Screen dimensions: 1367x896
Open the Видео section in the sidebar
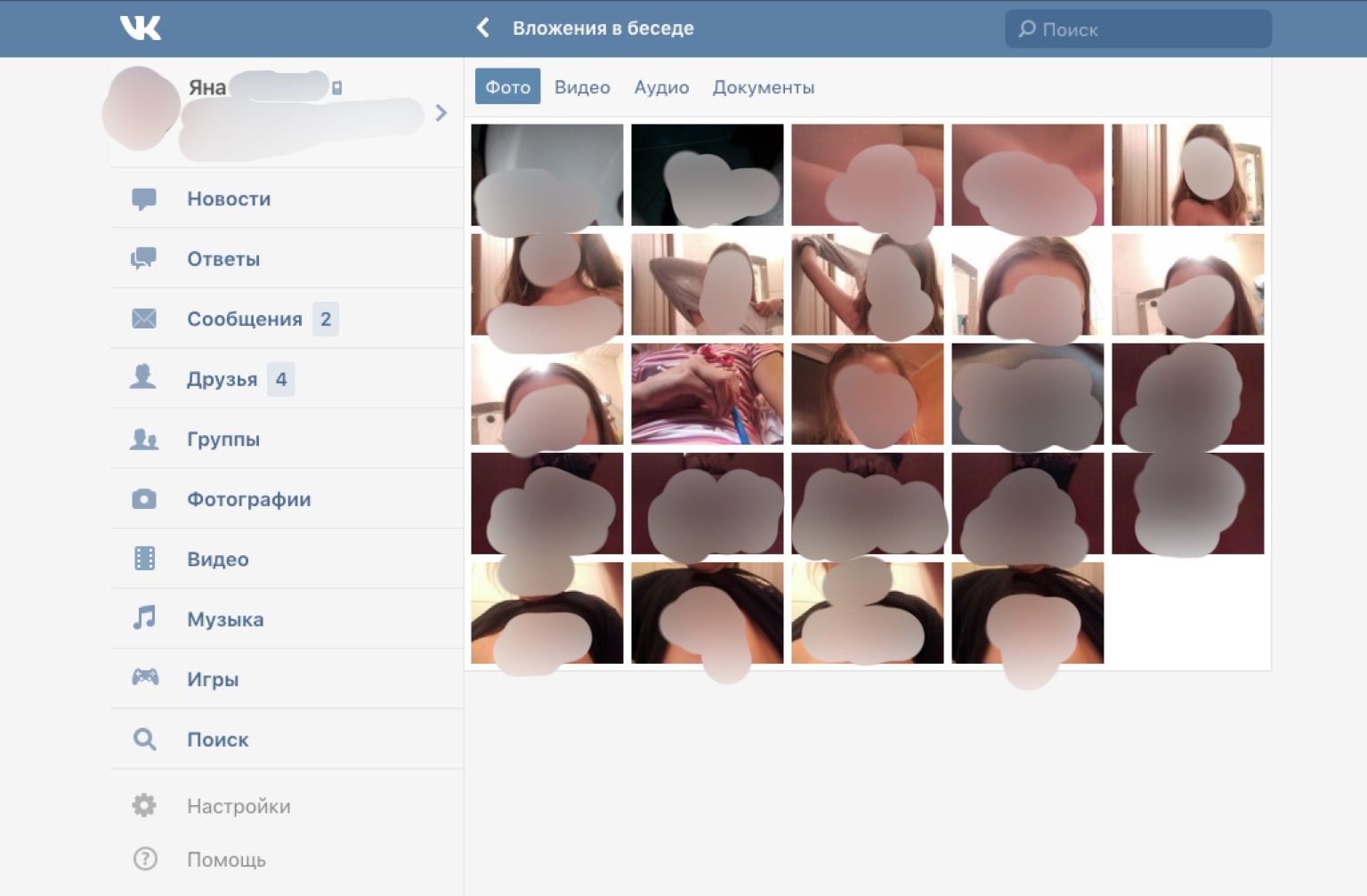tap(218, 560)
